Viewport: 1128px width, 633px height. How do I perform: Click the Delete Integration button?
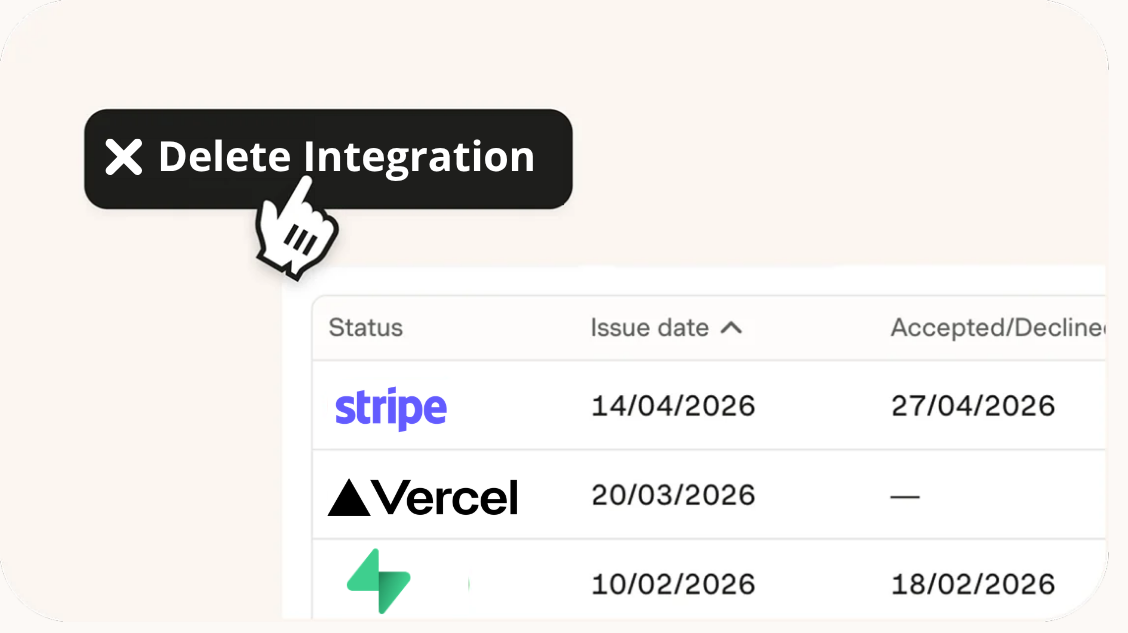[328, 159]
